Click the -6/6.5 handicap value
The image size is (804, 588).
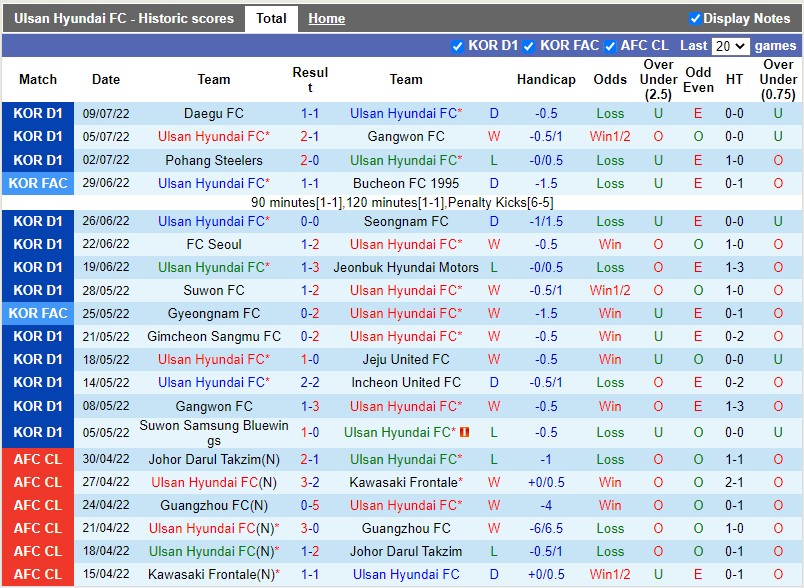tap(546, 529)
